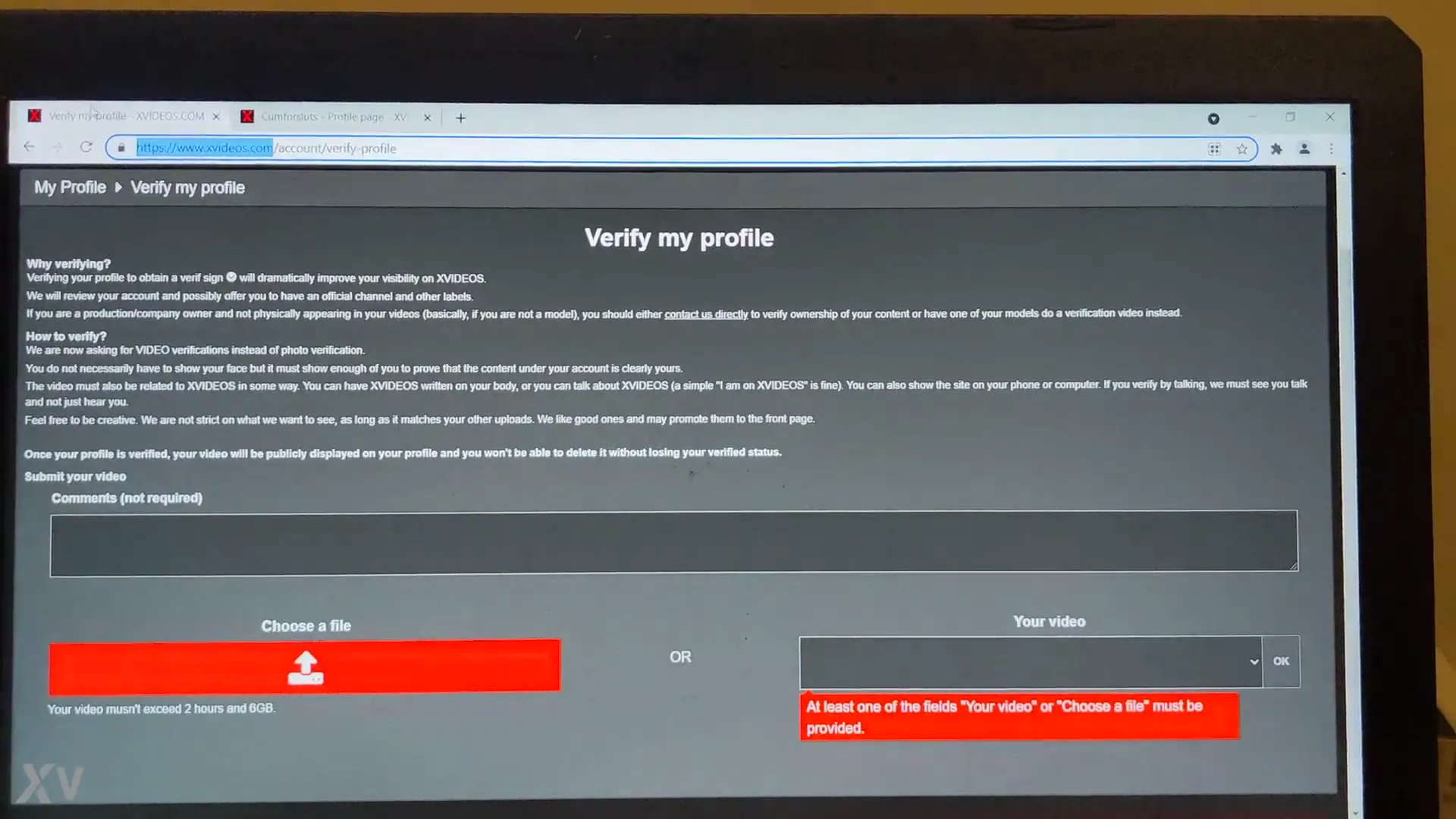
Task: Switch to the Profile page tab
Action: coord(334,117)
